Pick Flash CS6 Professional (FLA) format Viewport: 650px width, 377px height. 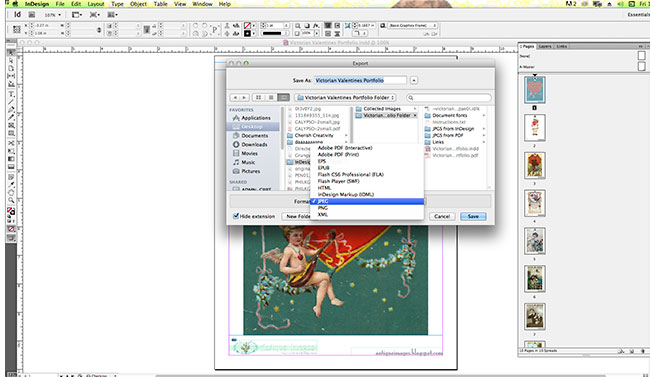point(367,174)
